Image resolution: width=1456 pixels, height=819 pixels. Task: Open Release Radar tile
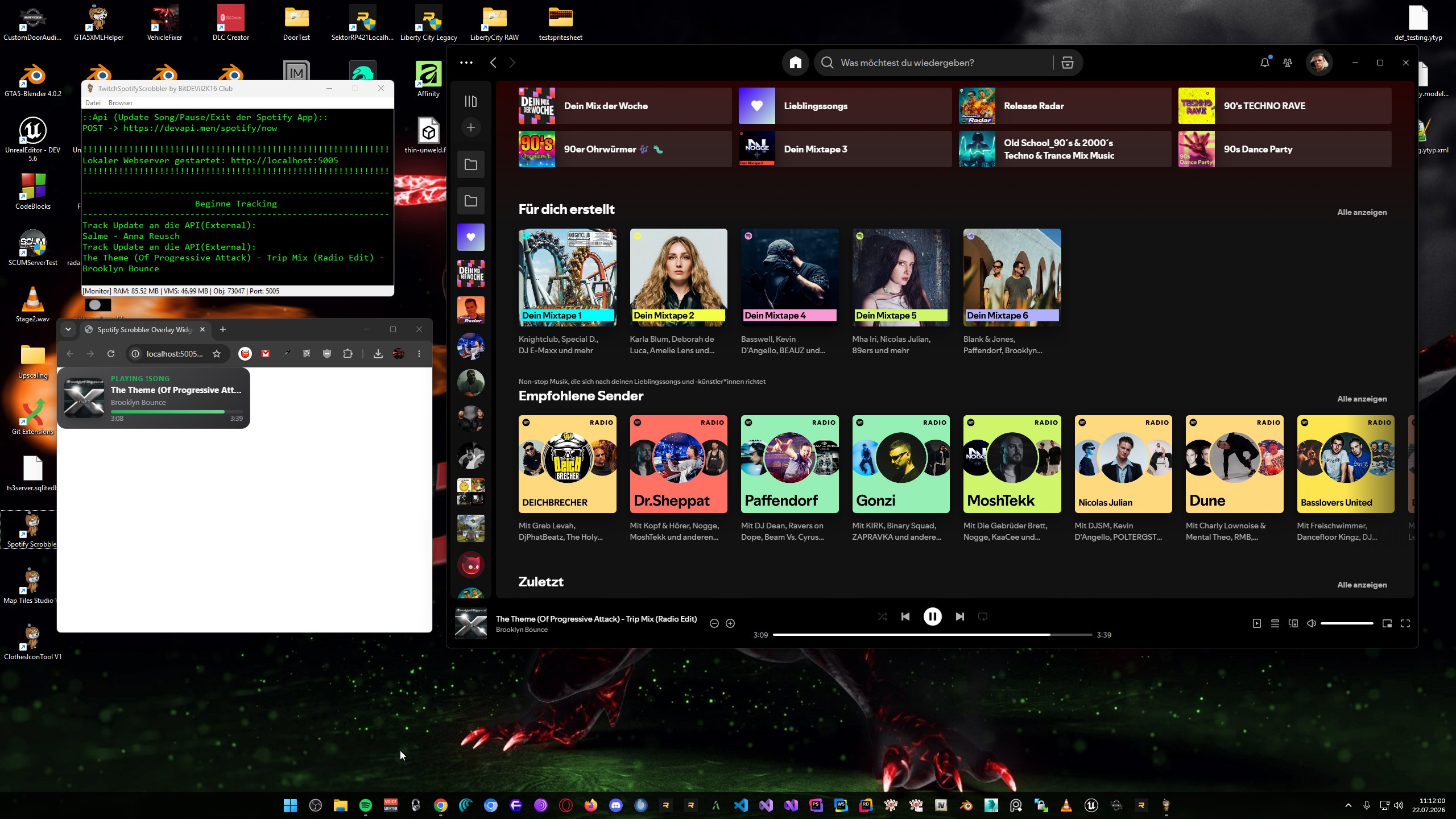[1065, 106]
